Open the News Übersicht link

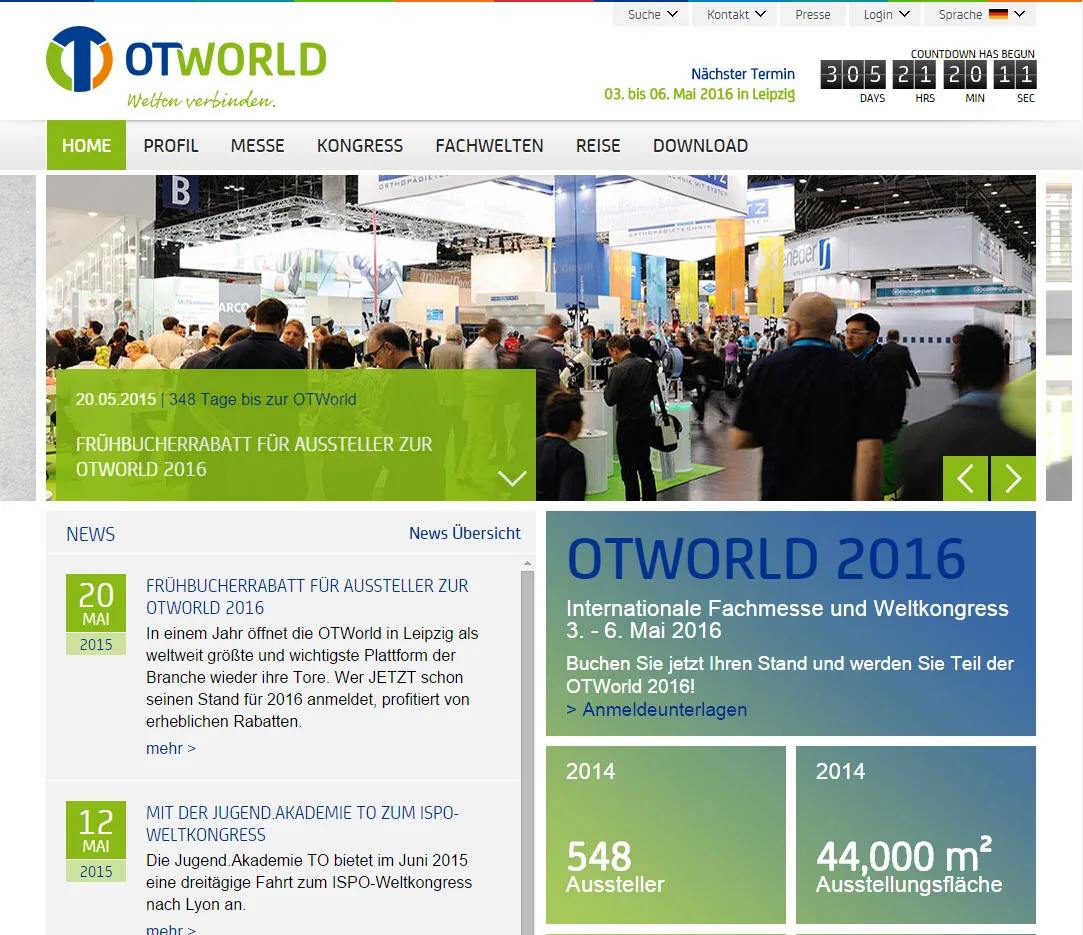coord(465,533)
